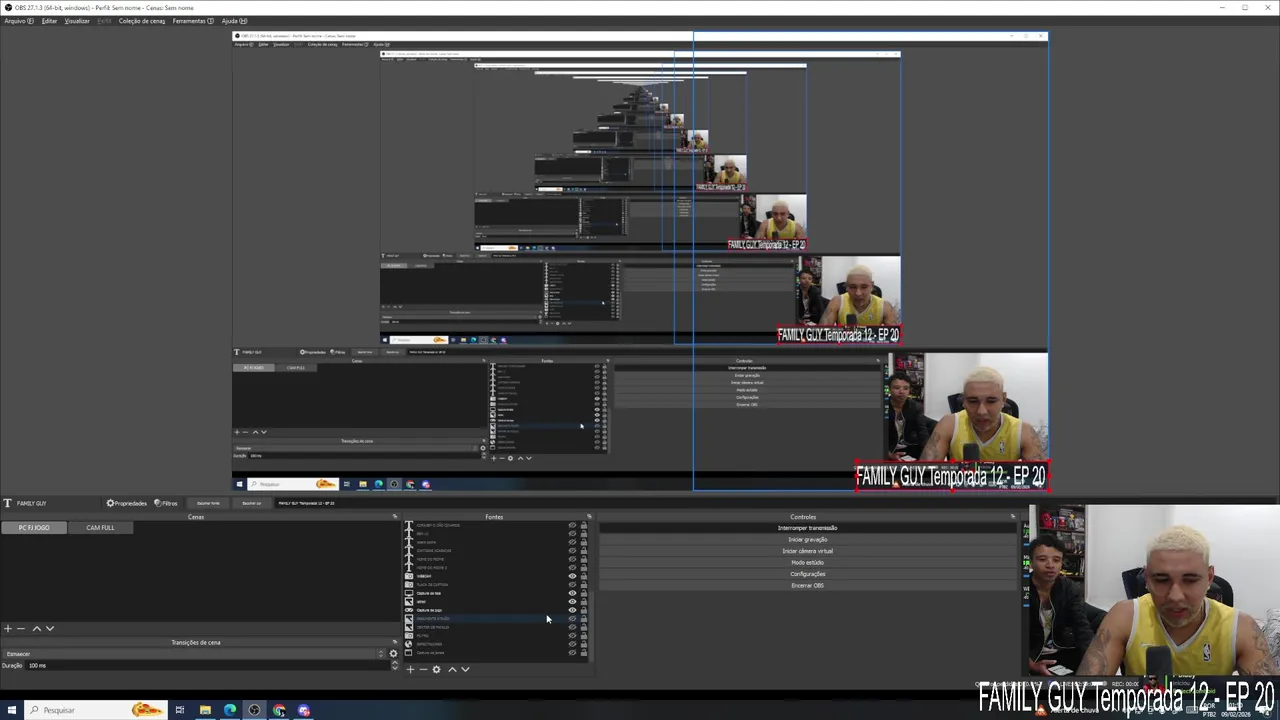Image resolution: width=1280 pixels, height=720 pixels.
Task: Enable Modo estúdio
Action: pos(808,562)
